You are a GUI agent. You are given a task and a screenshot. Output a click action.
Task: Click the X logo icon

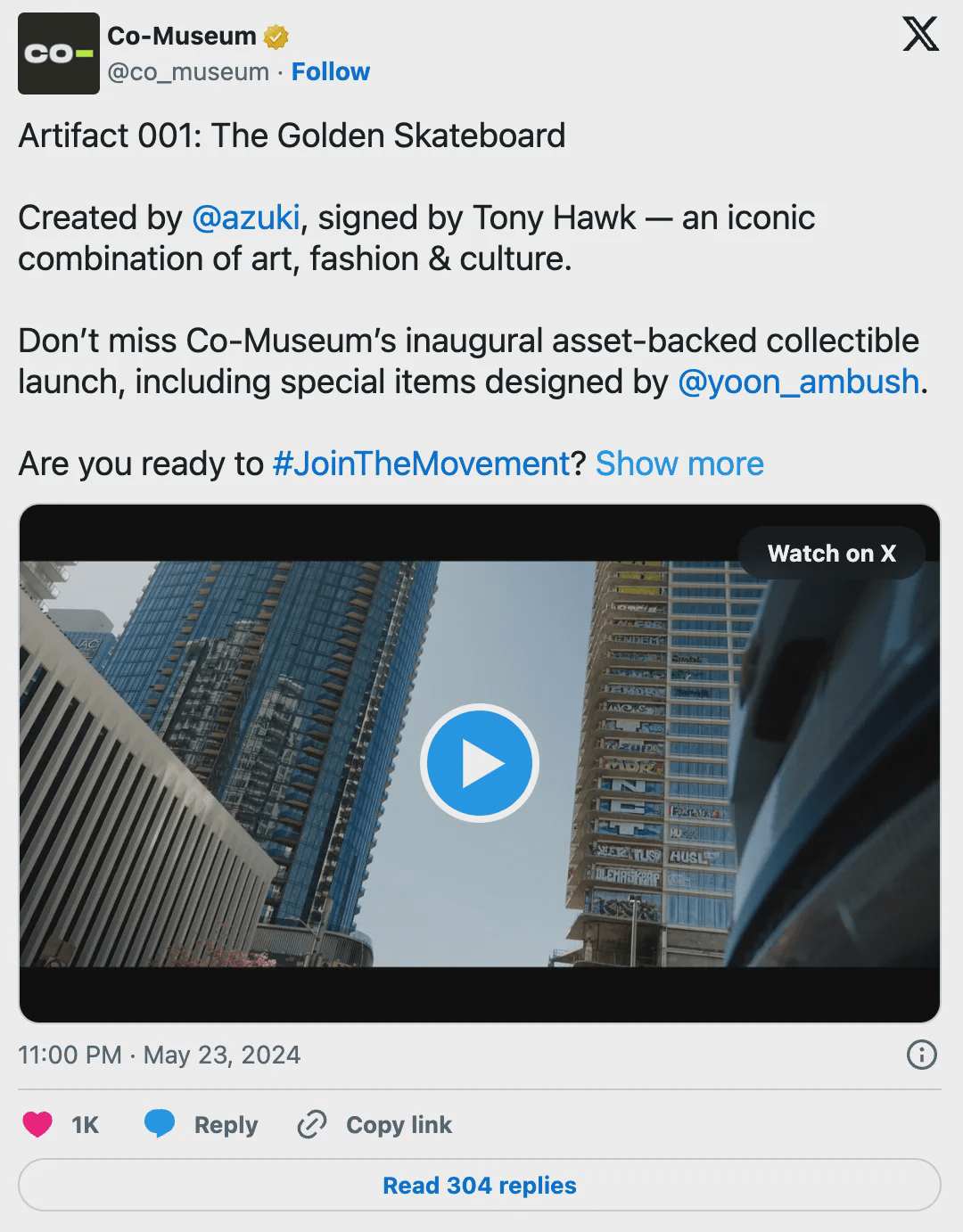click(x=920, y=35)
